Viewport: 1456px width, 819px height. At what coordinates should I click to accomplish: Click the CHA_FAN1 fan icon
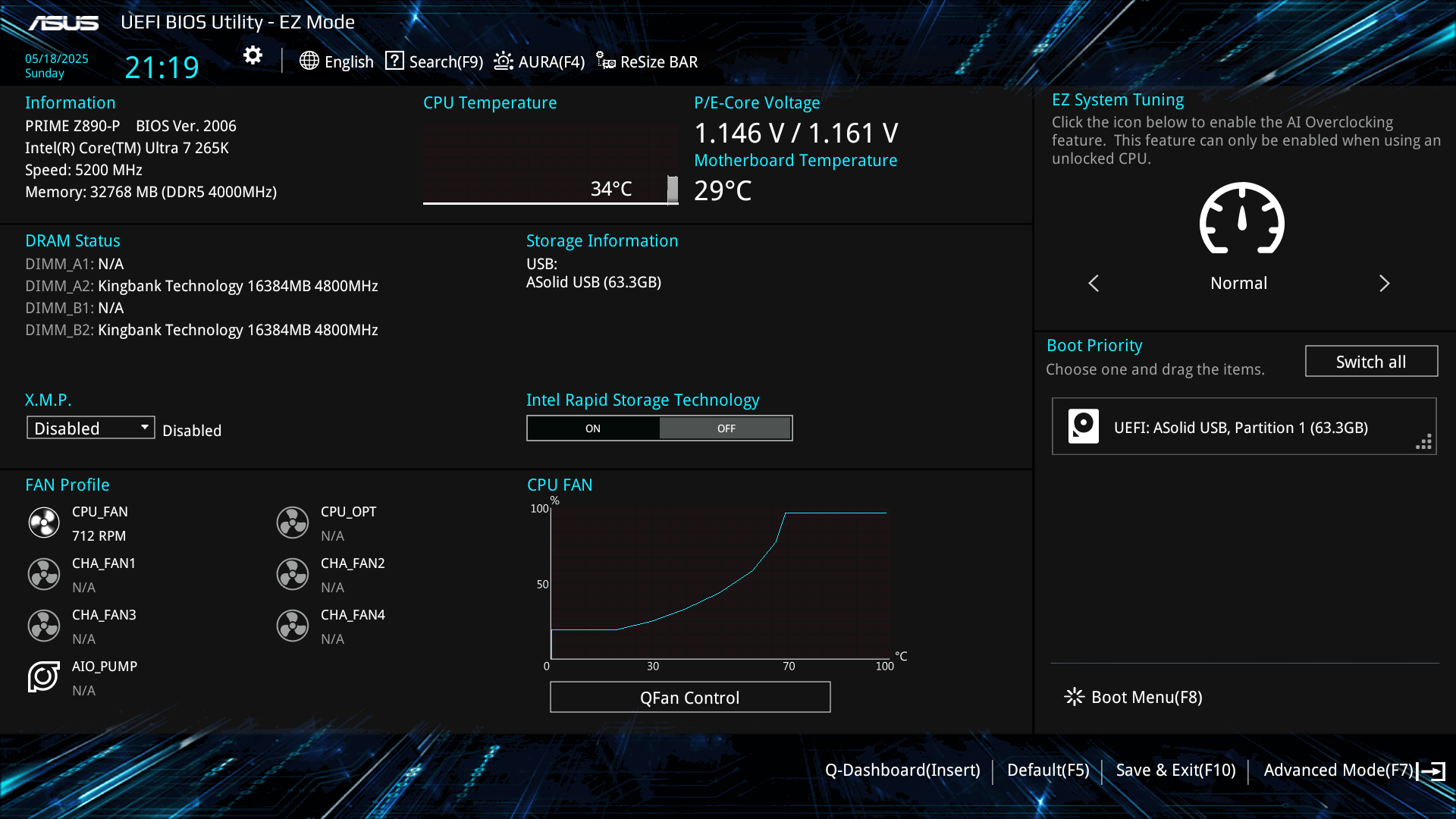44,574
